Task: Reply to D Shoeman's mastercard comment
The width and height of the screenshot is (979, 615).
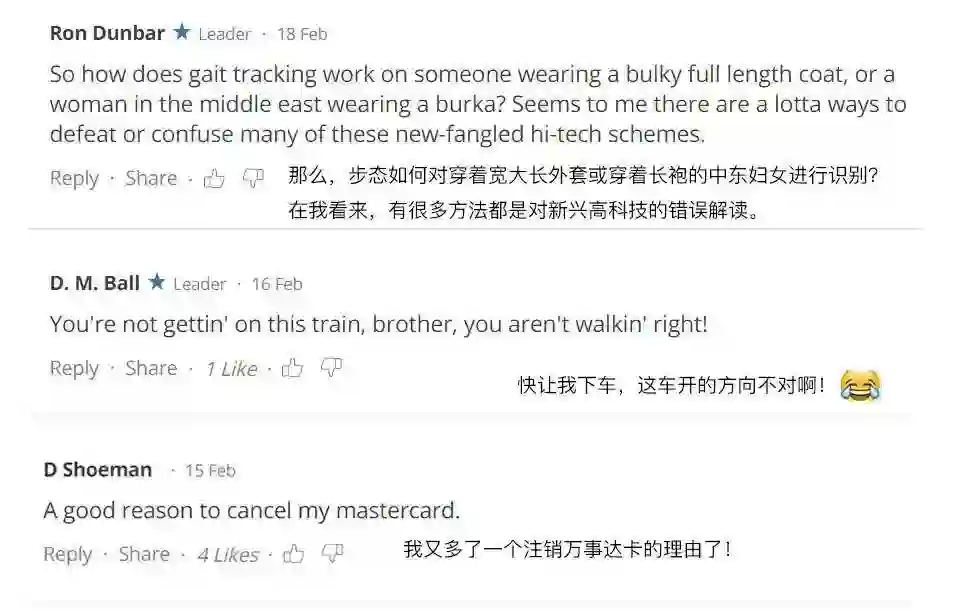Action: [x=68, y=554]
